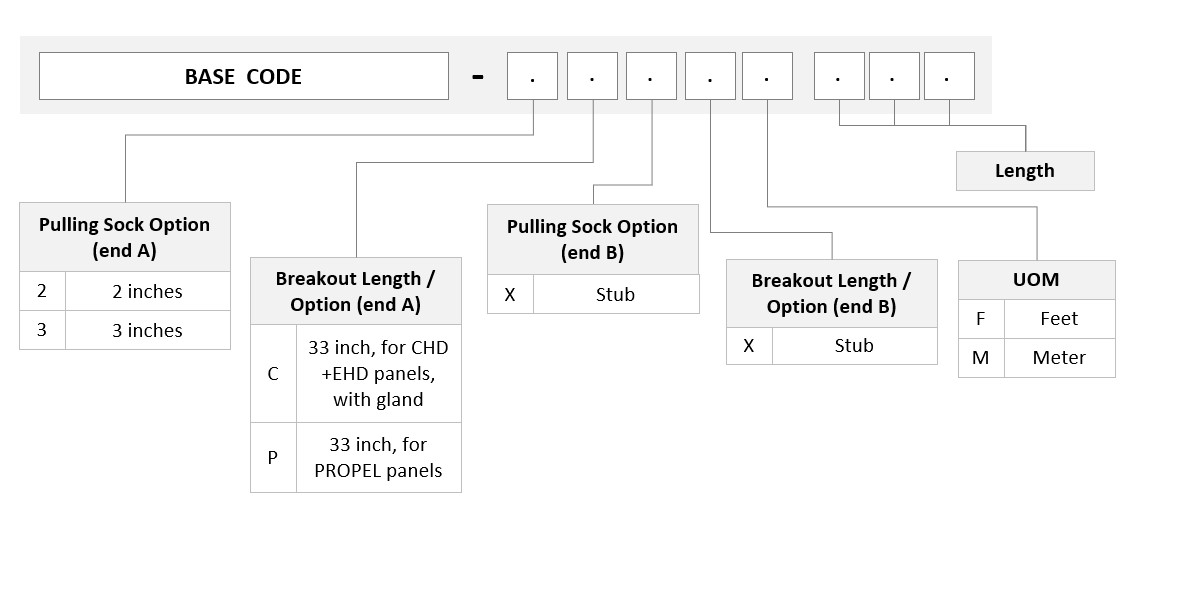The width and height of the screenshot is (1179, 596).
Task: Click code letter P cell
Action: (273, 457)
